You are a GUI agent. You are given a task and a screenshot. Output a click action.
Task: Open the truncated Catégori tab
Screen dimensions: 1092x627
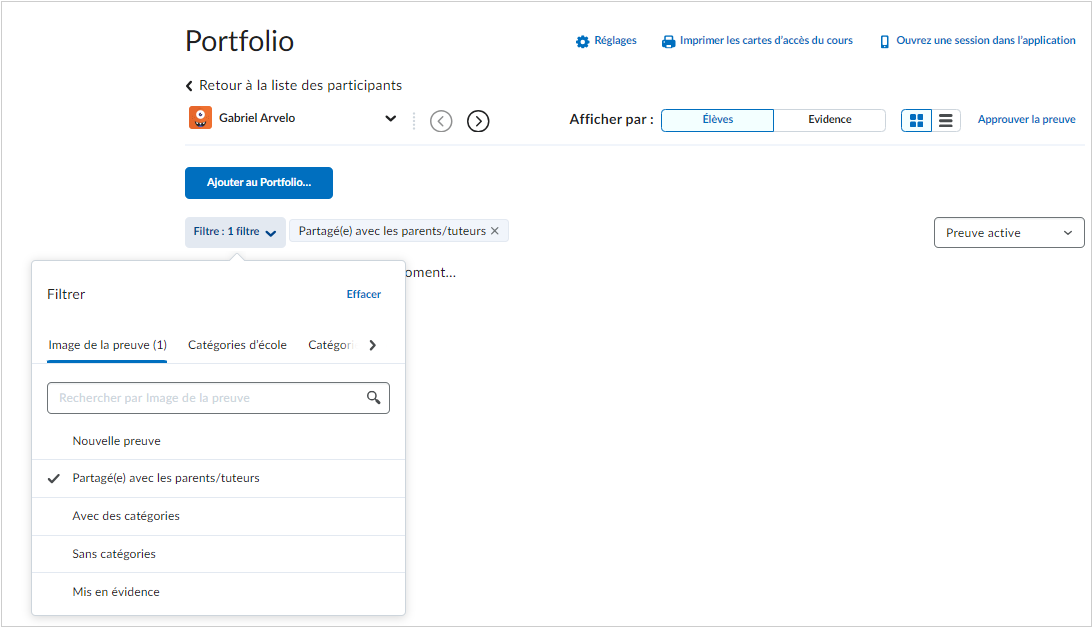point(332,345)
